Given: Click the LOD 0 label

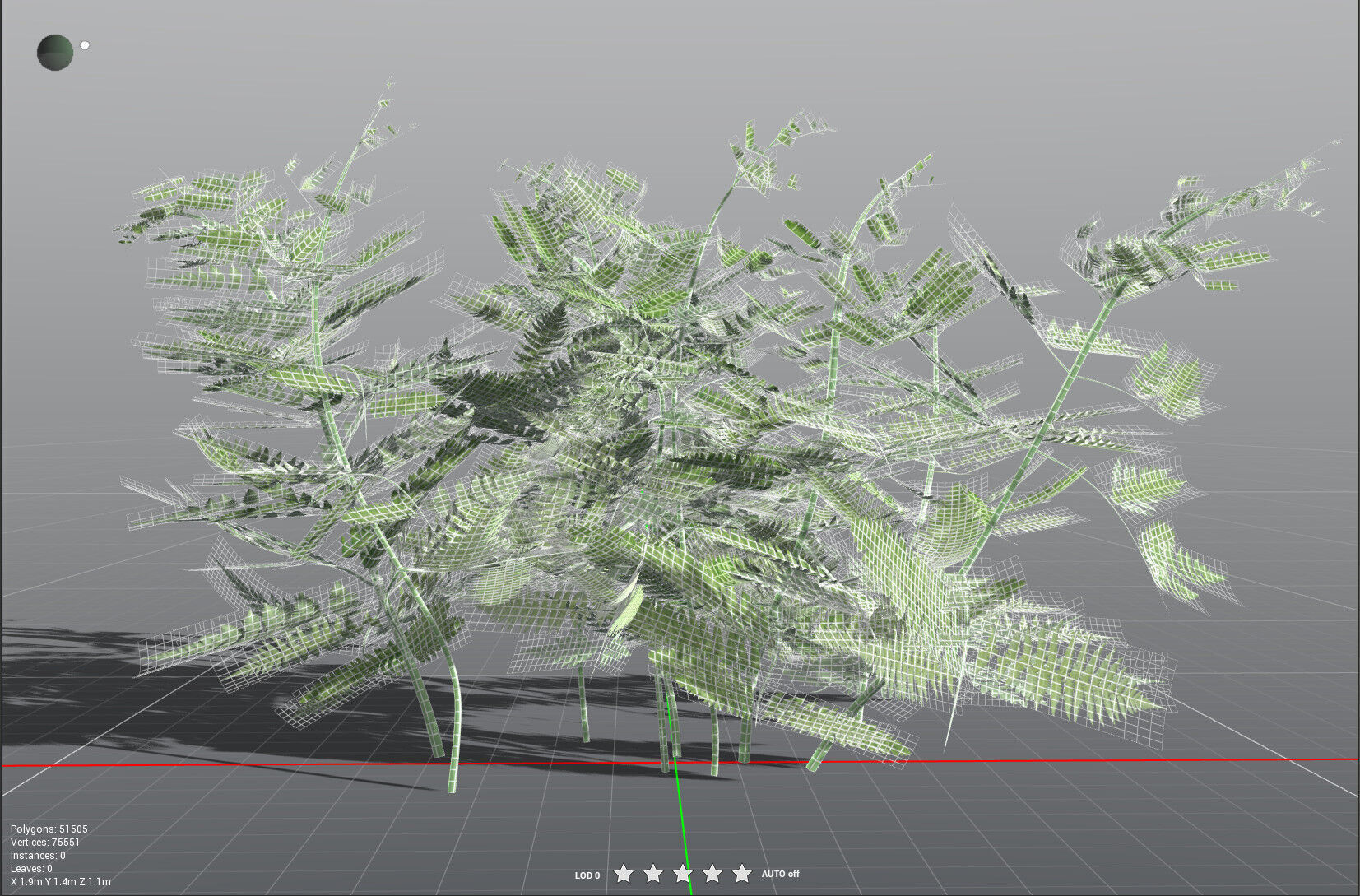Looking at the screenshot, I should (x=587, y=875).
